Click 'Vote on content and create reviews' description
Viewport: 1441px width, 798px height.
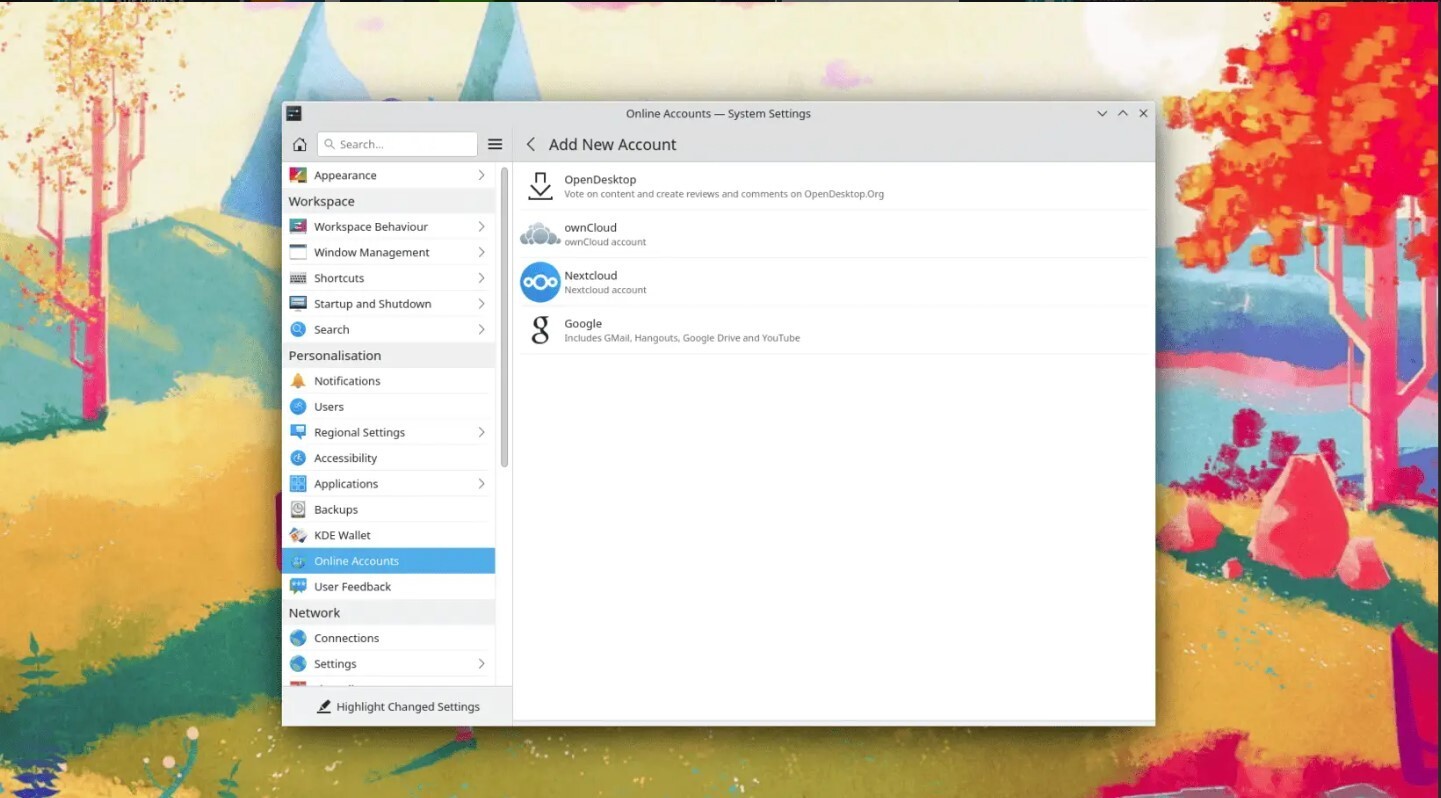pyautogui.click(x=724, y=194)
